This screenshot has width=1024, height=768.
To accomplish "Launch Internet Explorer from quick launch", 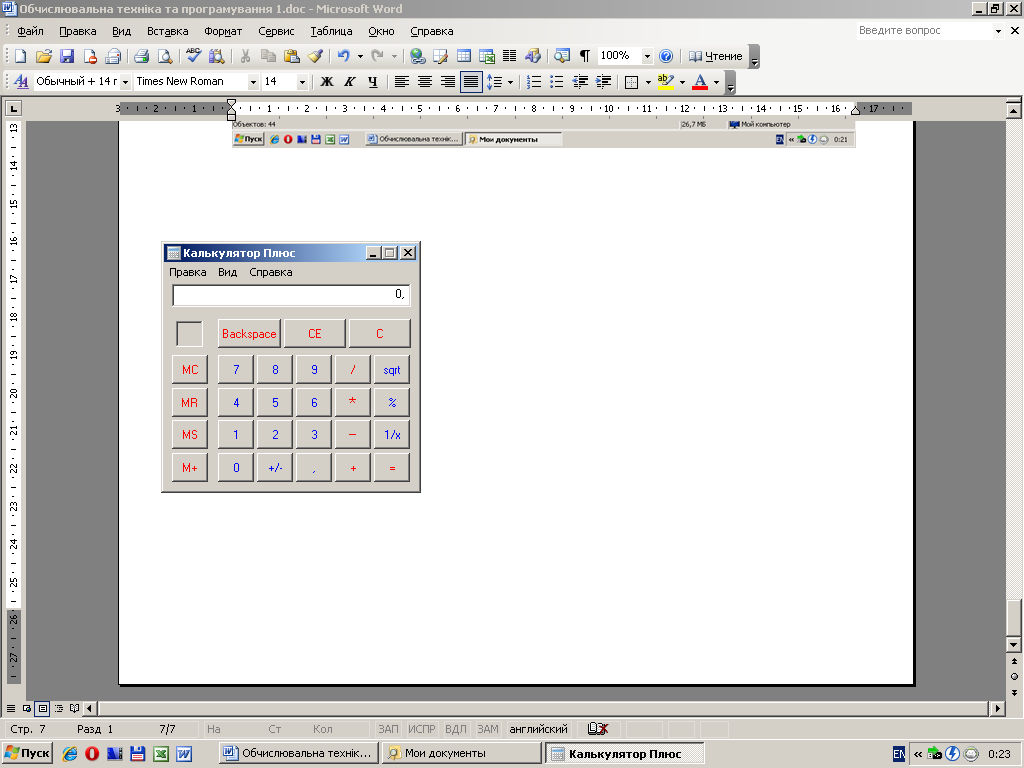I will [69, 754].
